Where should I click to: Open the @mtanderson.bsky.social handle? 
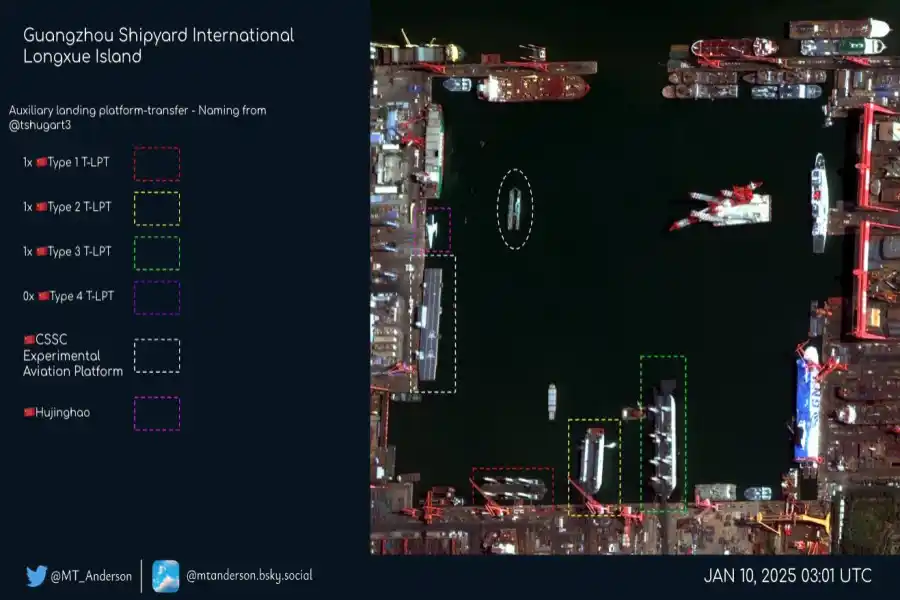[x=249, y=576]
